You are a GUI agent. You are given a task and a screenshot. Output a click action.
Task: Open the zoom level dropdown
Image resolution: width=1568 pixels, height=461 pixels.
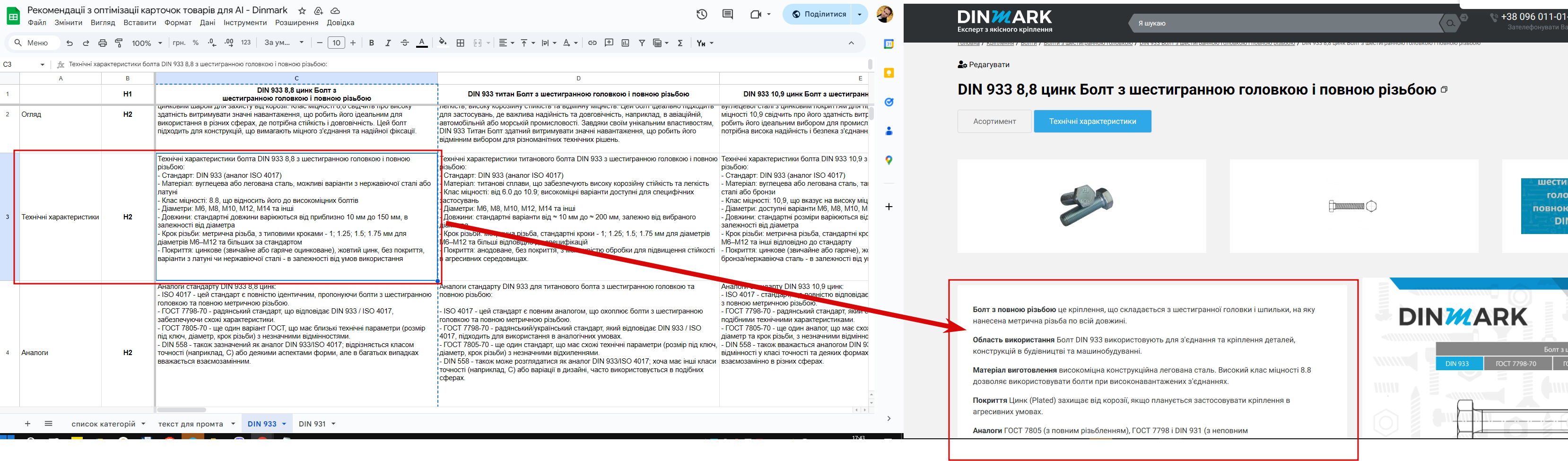point(148,43)
